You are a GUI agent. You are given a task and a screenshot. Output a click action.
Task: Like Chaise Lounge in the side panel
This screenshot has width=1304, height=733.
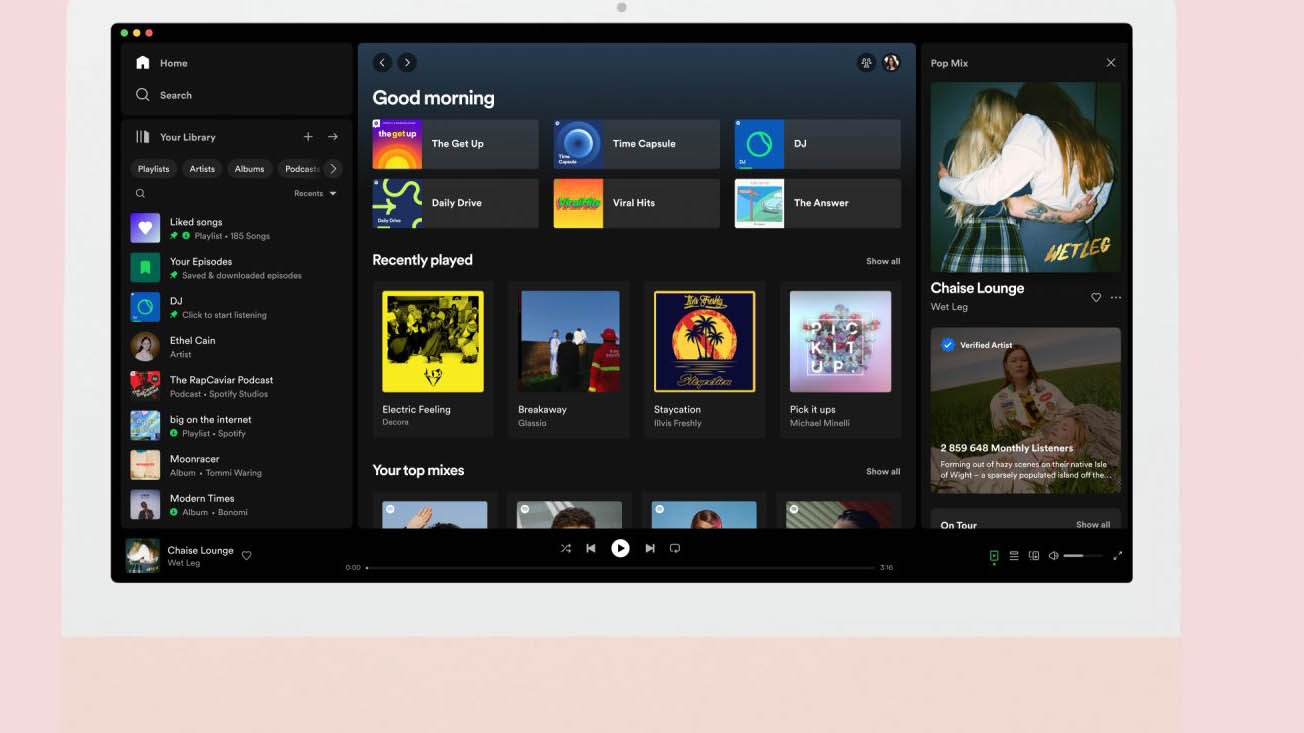point(1096,297)
